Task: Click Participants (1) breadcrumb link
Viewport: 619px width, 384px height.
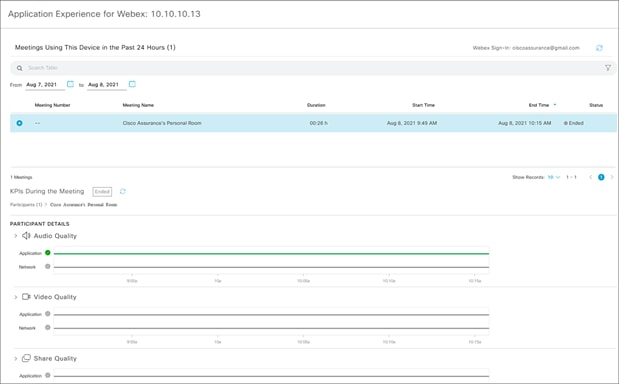Action: [26, 205]
